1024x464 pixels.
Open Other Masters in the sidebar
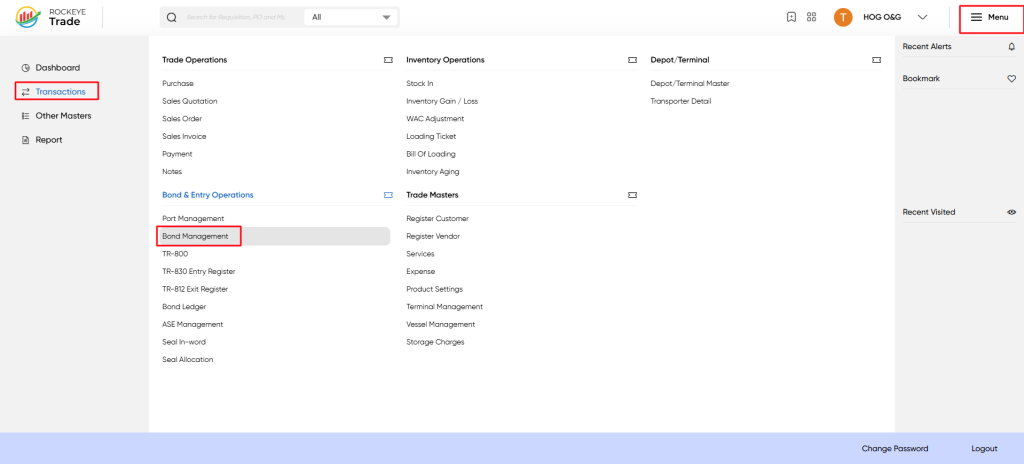56,116
